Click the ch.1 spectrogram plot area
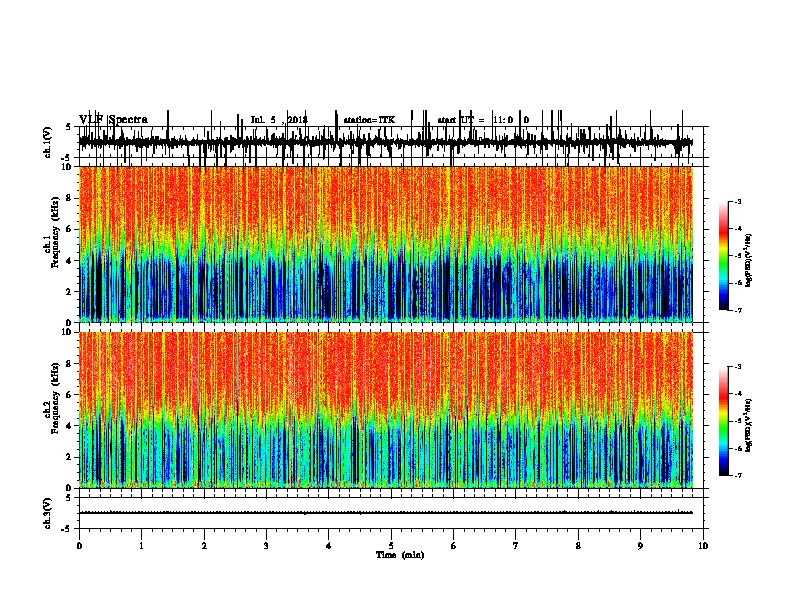The height and width of the screenshot is (612, 792). 386,244
